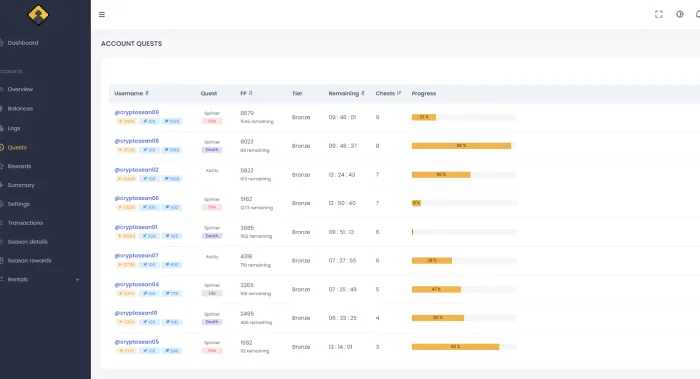Click orange star badge under @cryptosean08
This screenshot has width=700, height=379.
click(x=127, y=150)
